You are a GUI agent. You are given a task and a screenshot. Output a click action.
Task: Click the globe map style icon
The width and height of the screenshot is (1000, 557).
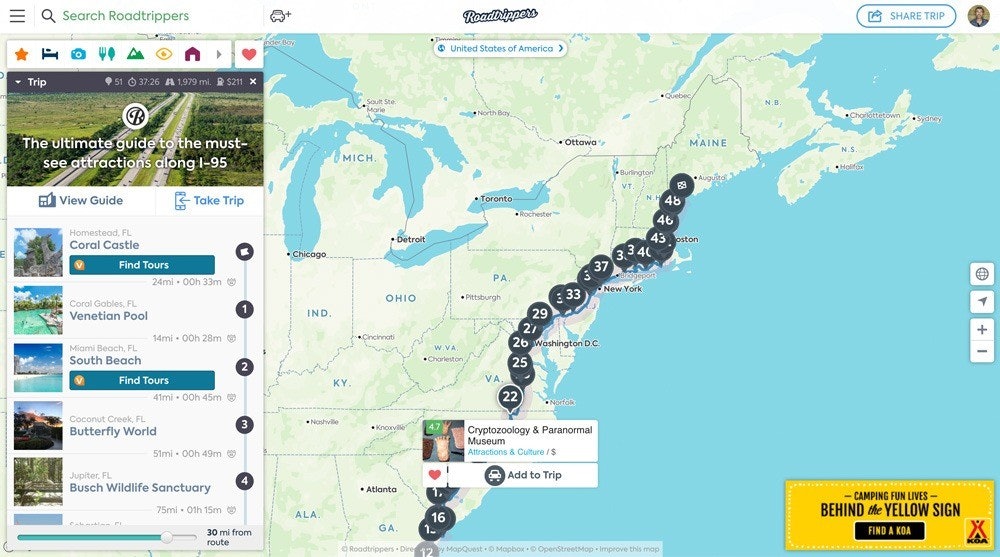click(x=982, y=274)
